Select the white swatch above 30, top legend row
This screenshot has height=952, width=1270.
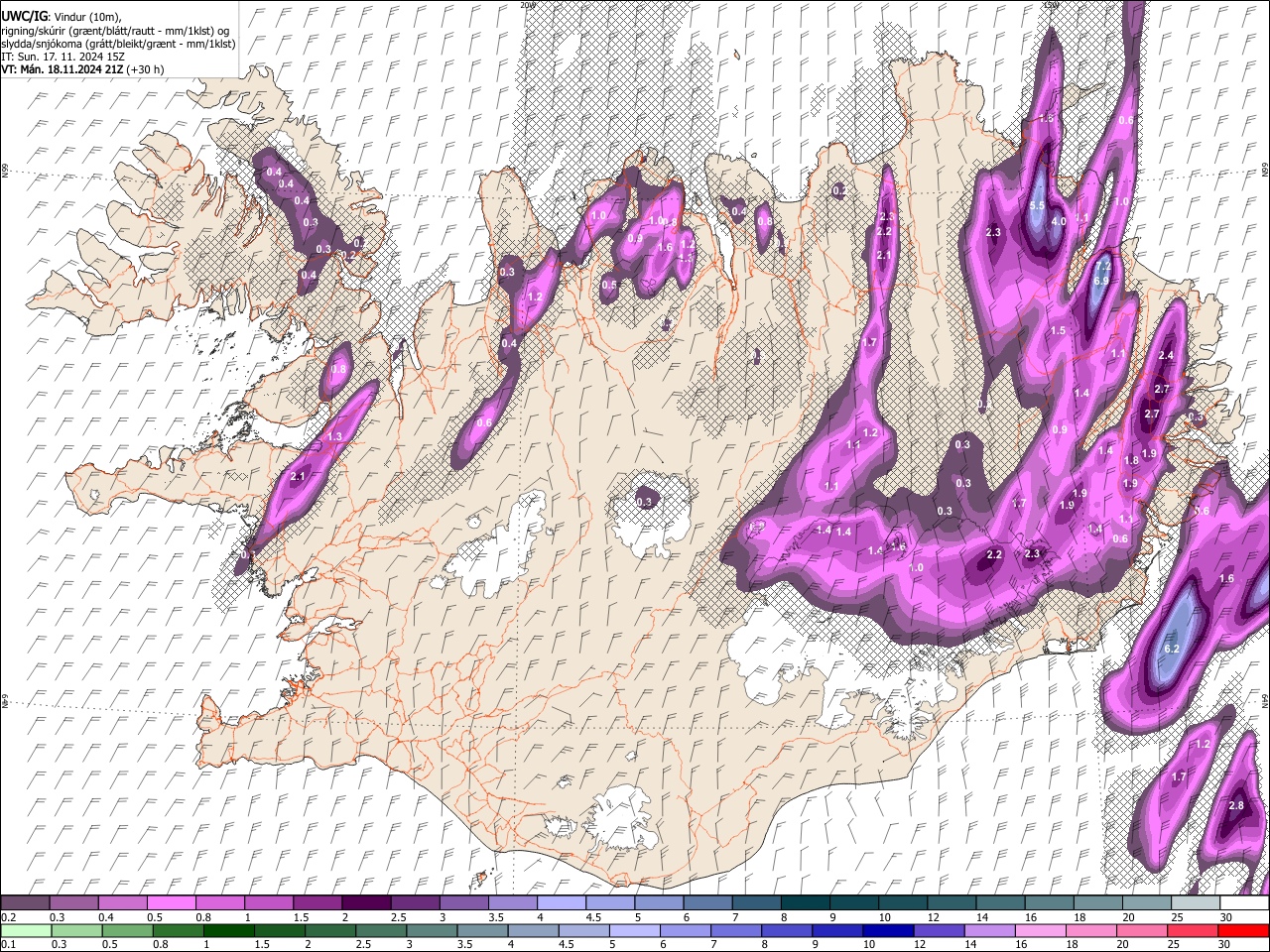1244,903
